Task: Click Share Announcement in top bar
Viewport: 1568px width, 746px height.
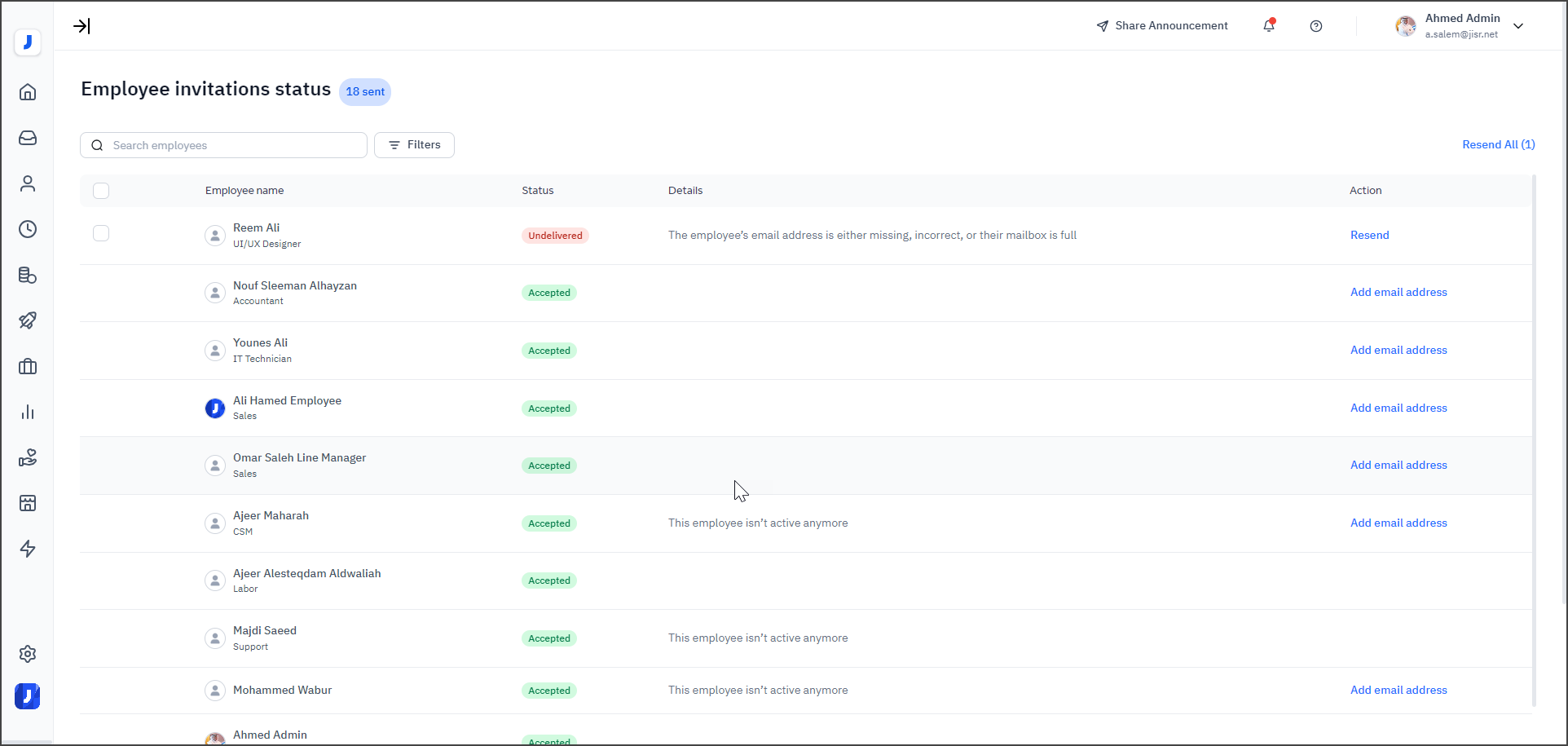Action: [x=1162, y=26]
